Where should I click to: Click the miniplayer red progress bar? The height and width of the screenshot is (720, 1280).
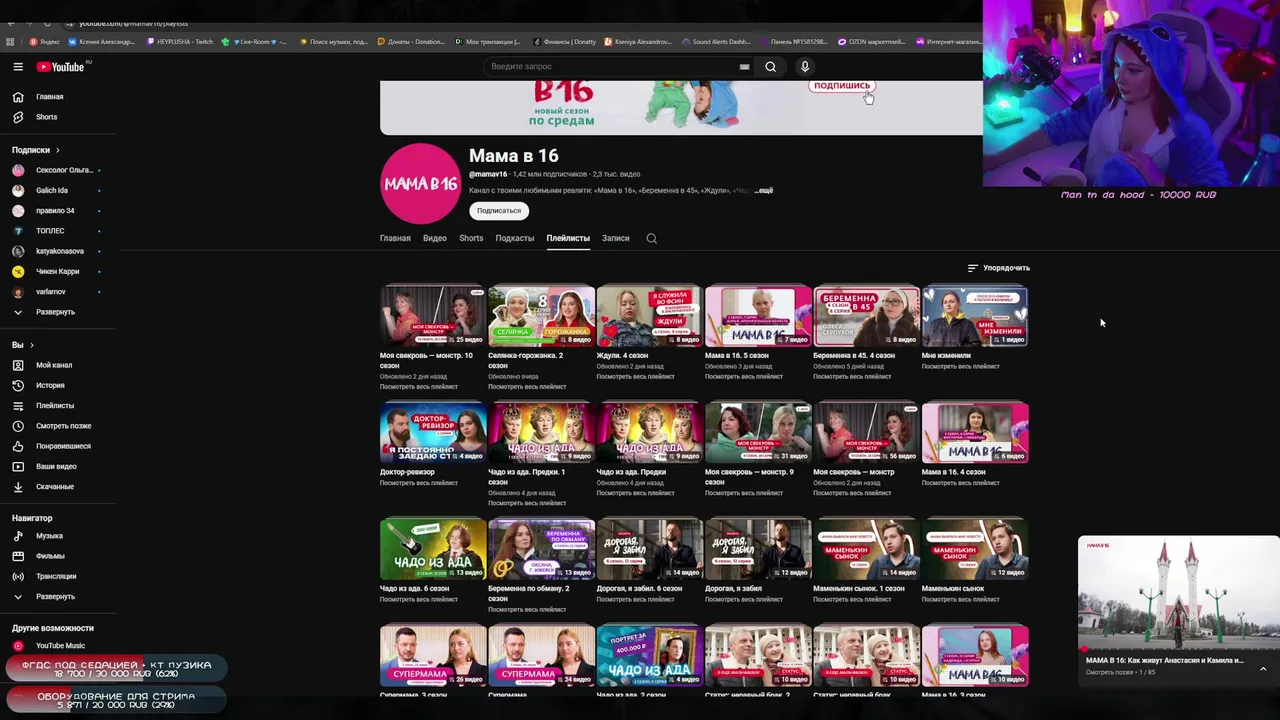tap(1179, 649)
